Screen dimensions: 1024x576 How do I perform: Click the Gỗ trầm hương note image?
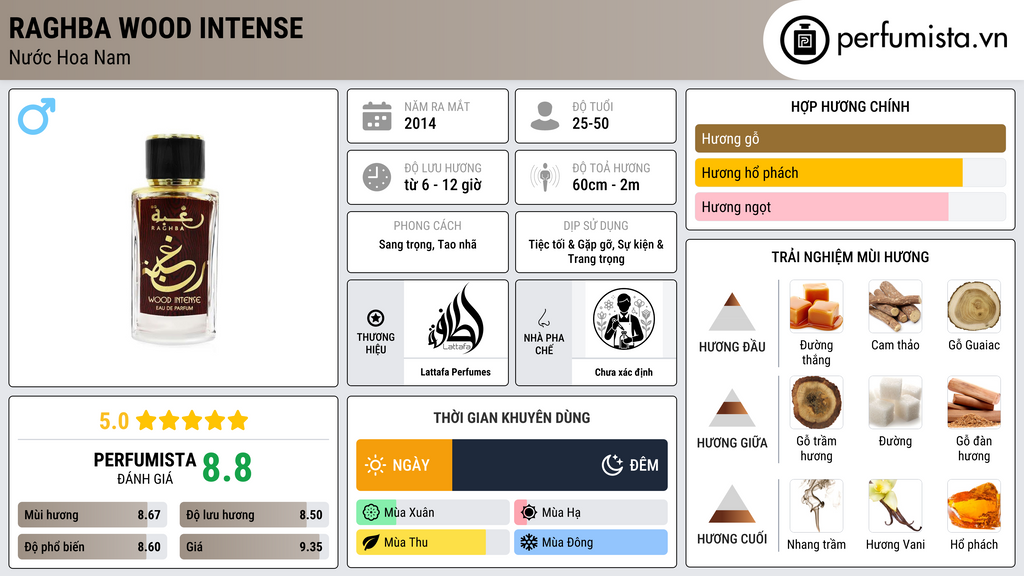816,402
